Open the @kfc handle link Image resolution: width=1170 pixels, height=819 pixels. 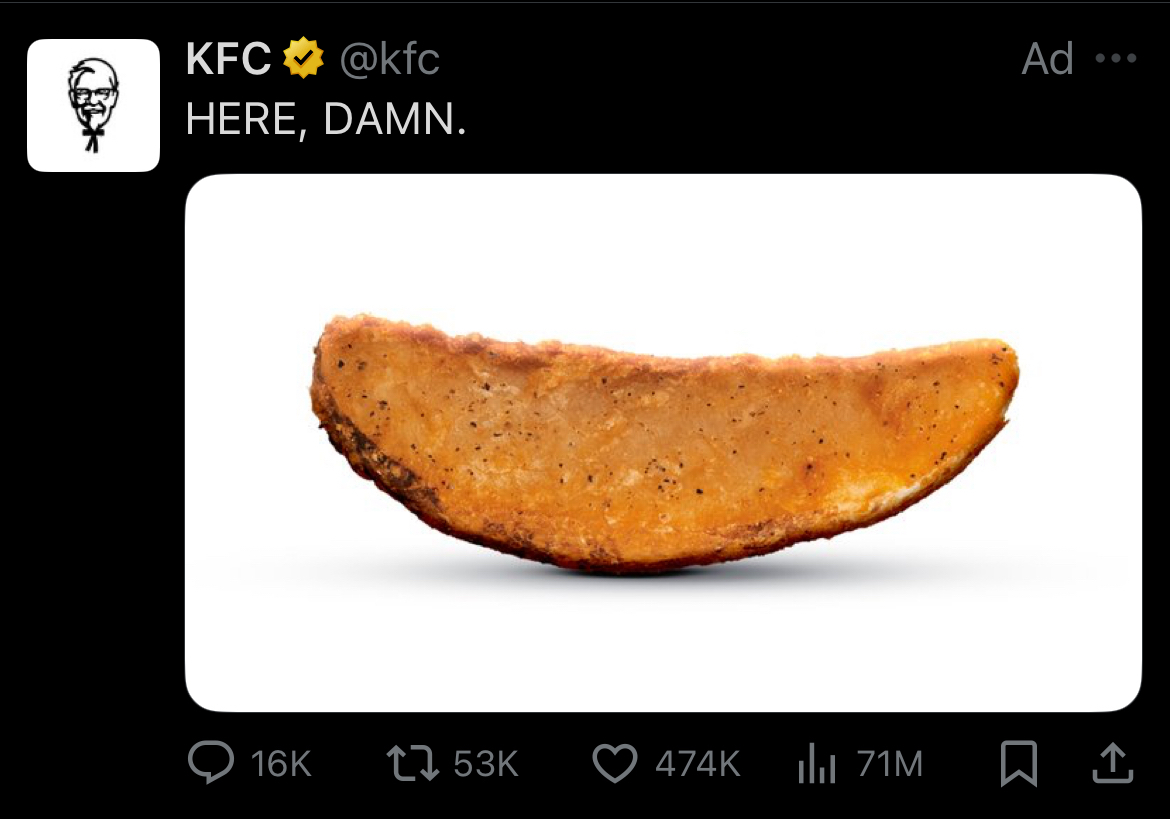click(x=389, y=60)
